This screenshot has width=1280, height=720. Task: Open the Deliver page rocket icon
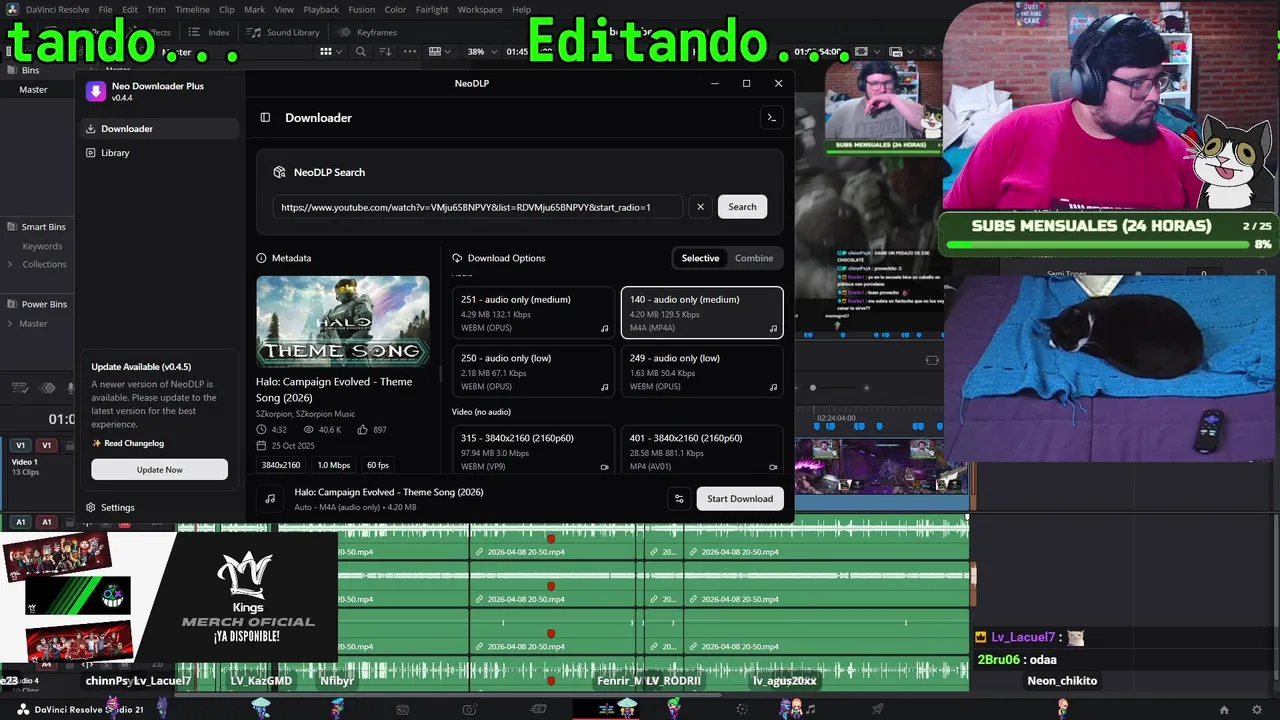pos(877,710)
